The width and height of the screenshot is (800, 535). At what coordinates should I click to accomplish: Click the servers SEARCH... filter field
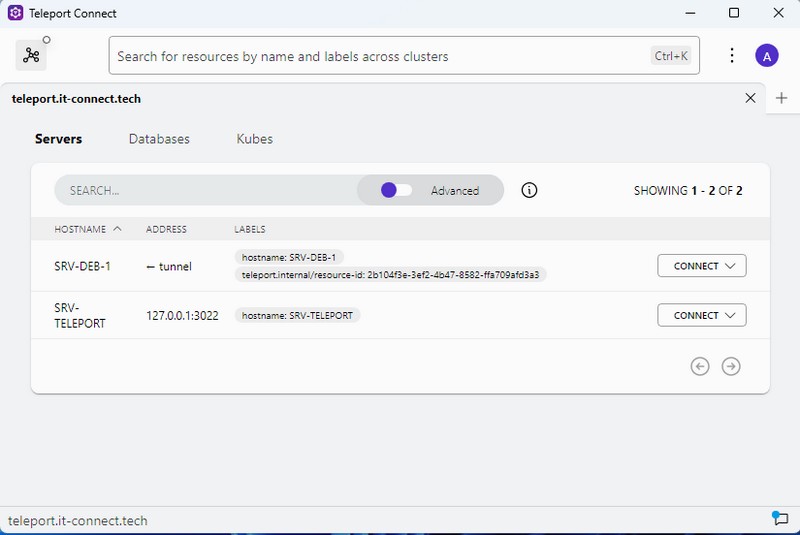pos(200,190)
